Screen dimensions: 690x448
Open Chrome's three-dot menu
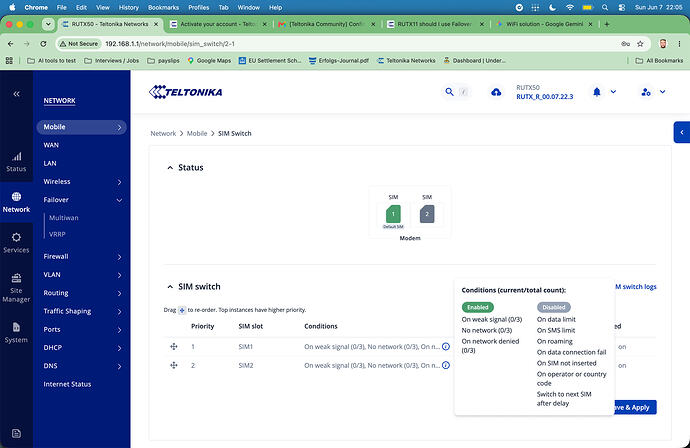(x=679, y=44)
